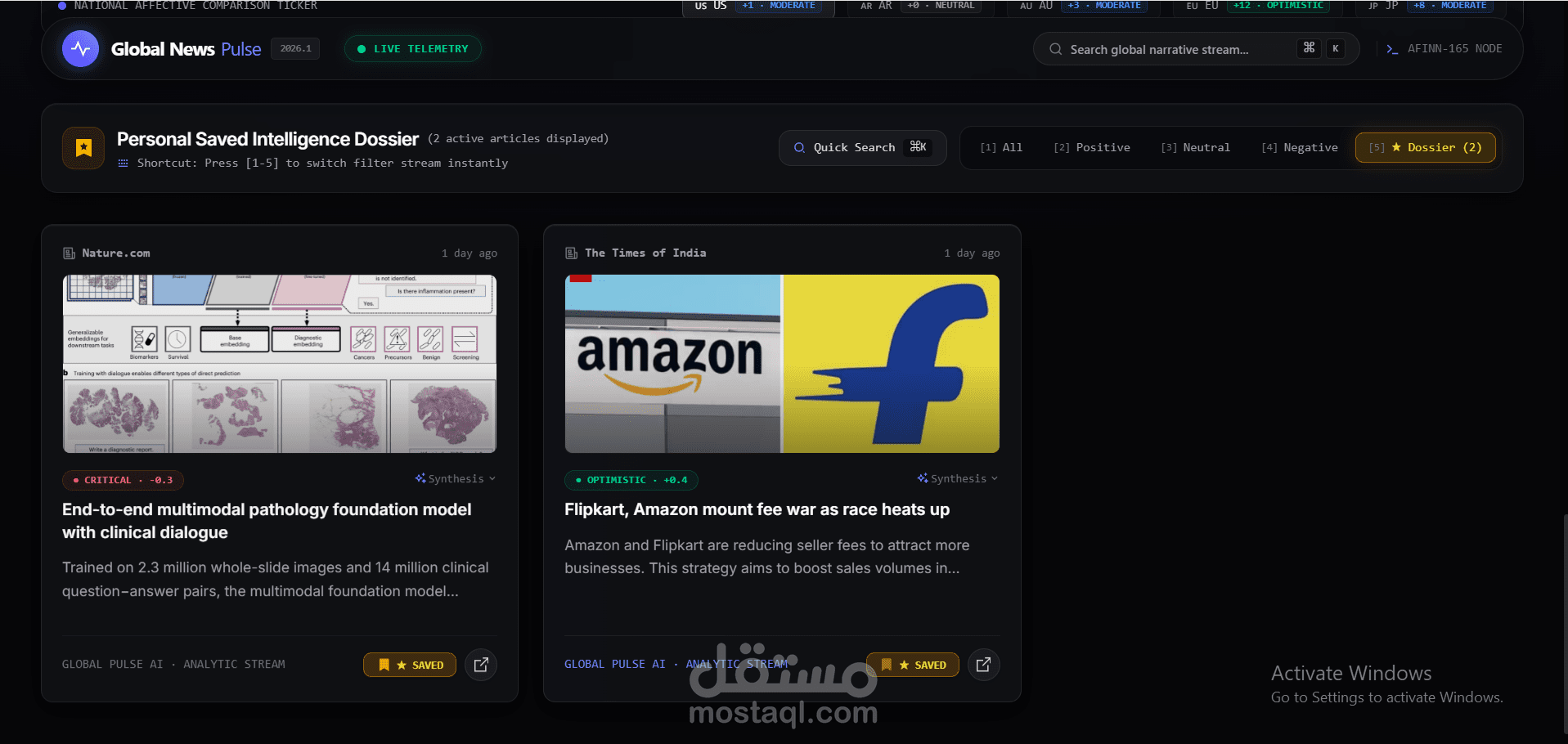Click 'GLOBAL PULSE AI · ANALYTIC STREAM' on pathology card
This screenshot has height=744, width=1568.
(173, 665)
